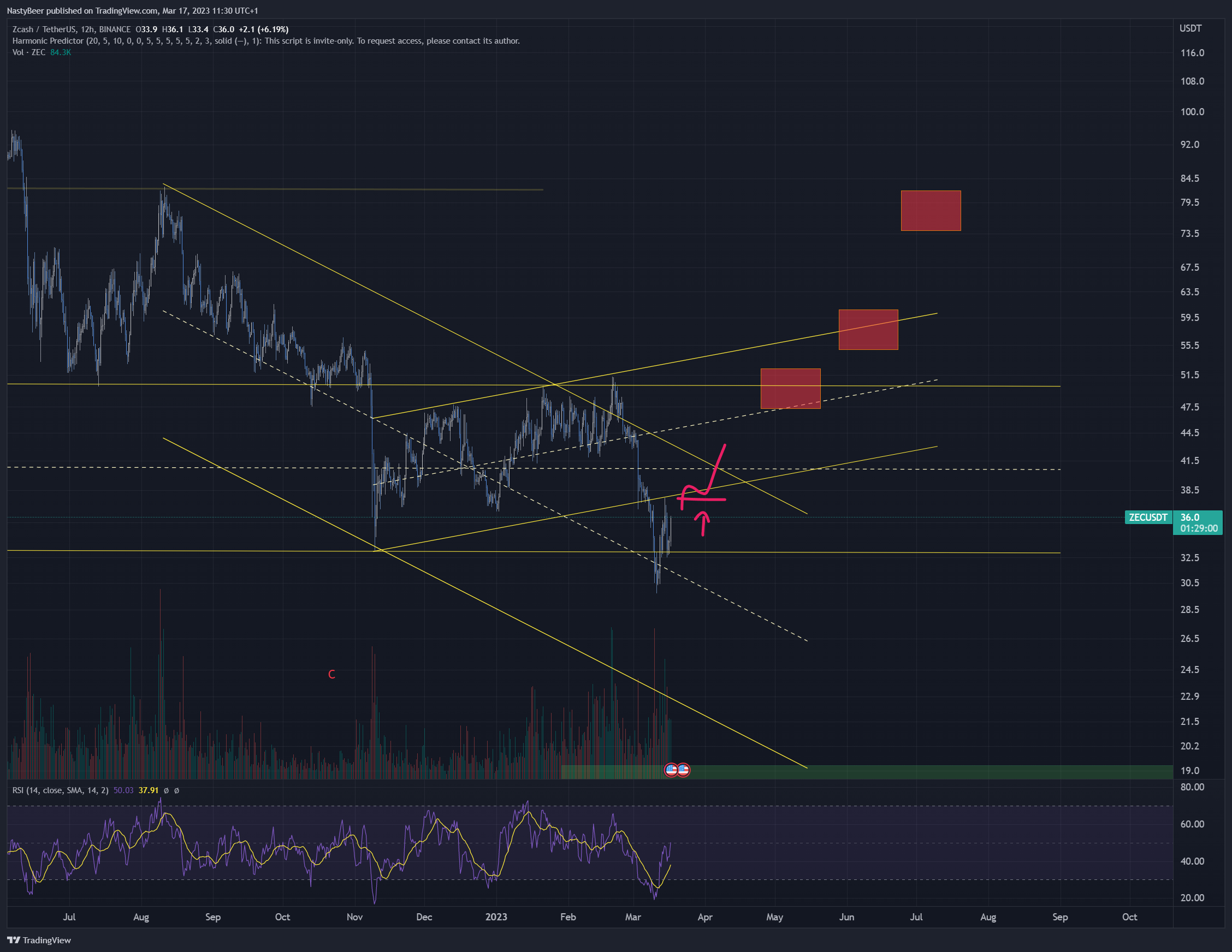1232x952 pixels.
Task: Click the 116.0 price axis label
Action: (x=1192, y=53)
